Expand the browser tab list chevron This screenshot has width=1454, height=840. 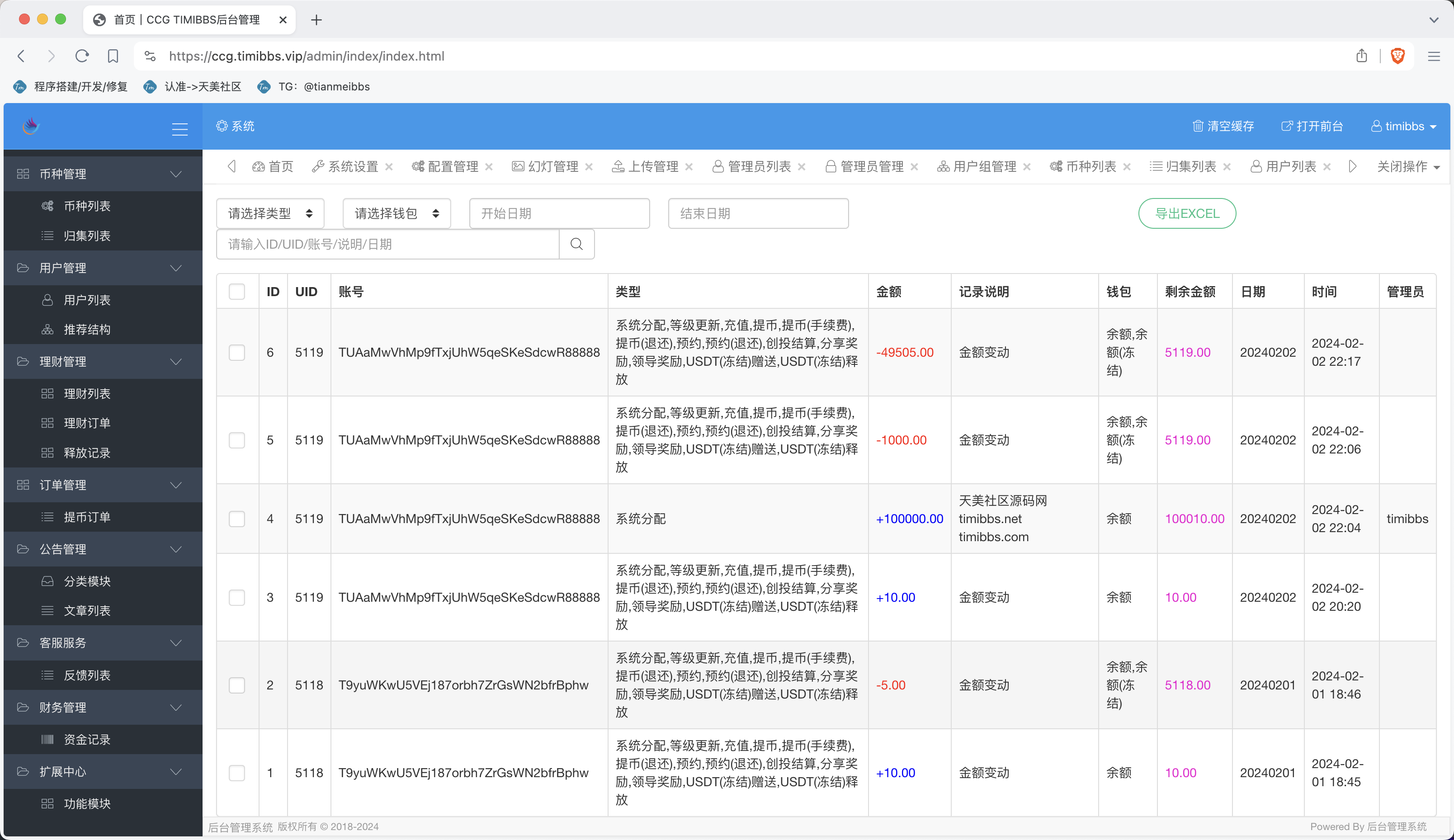[x=1434, y=20]
